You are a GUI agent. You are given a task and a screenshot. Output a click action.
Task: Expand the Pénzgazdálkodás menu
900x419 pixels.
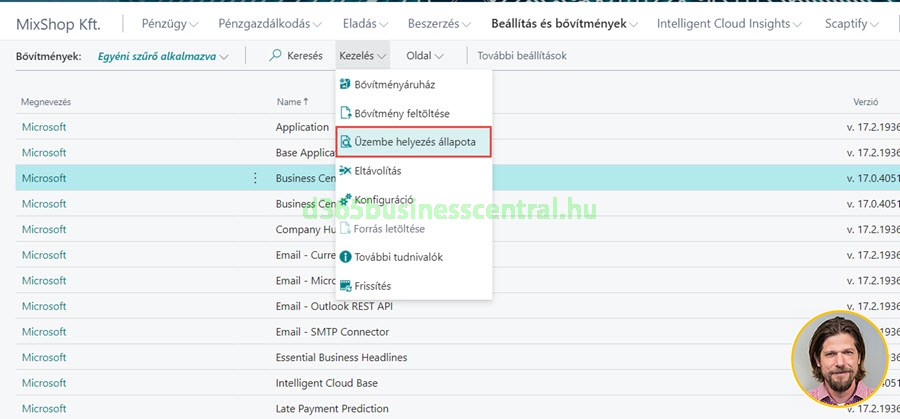click(270, 24)
